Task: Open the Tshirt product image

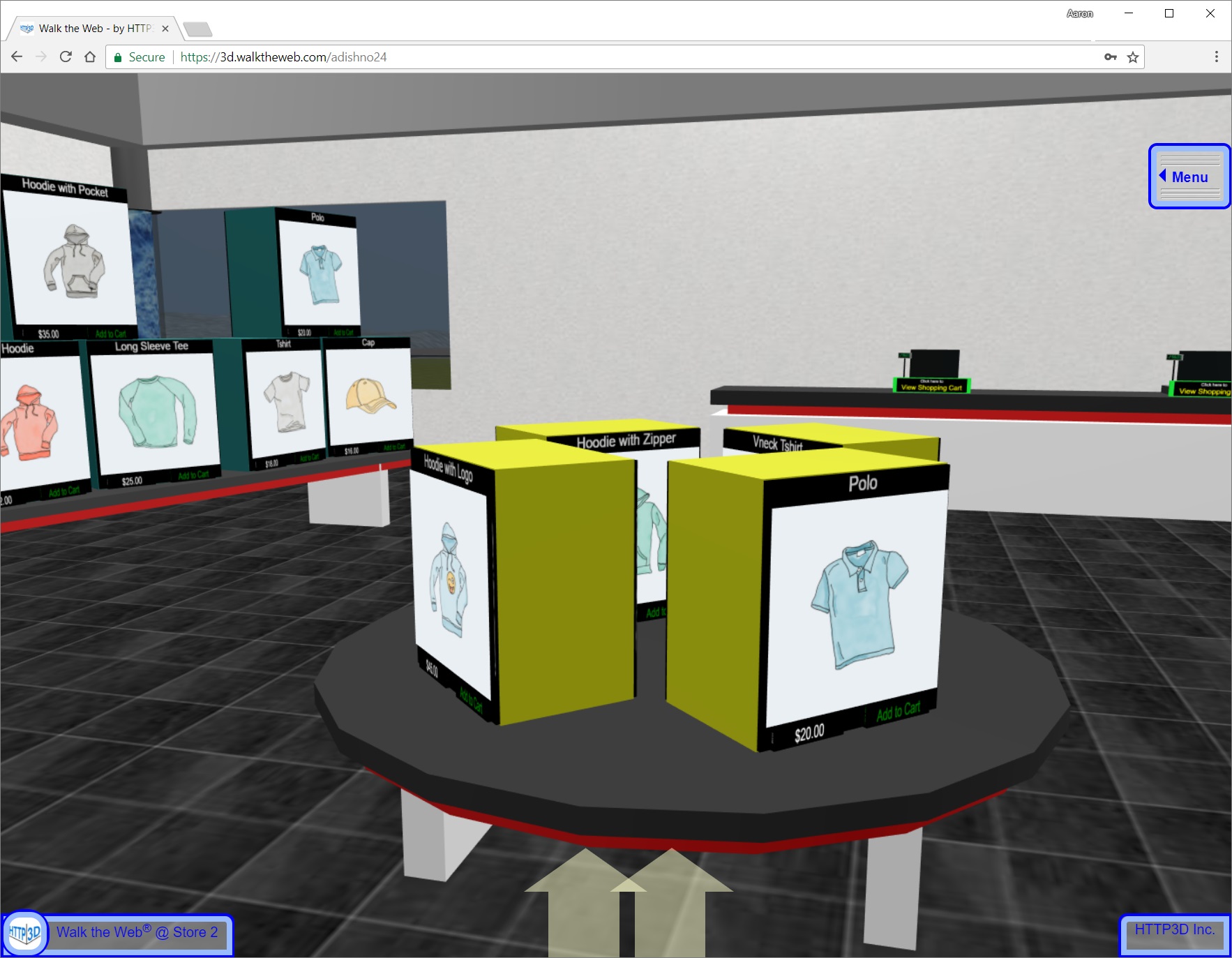Action: 286,403
